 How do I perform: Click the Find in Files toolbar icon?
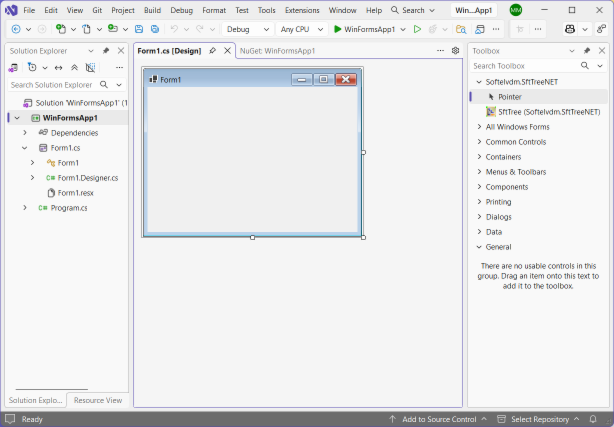pyautogui.click(x=461, y=29)
